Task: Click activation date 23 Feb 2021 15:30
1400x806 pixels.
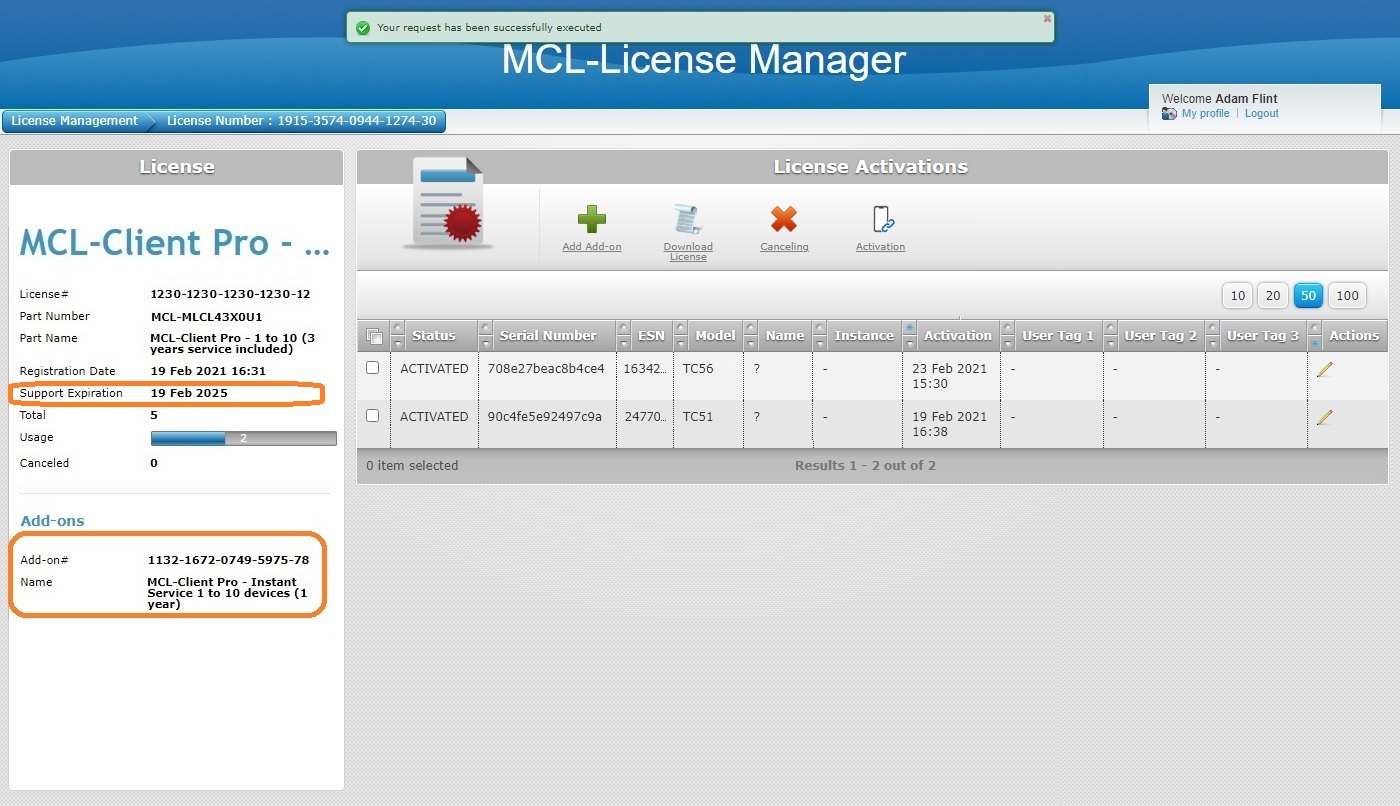Action: pyautogui.click(x=950, y=376)
